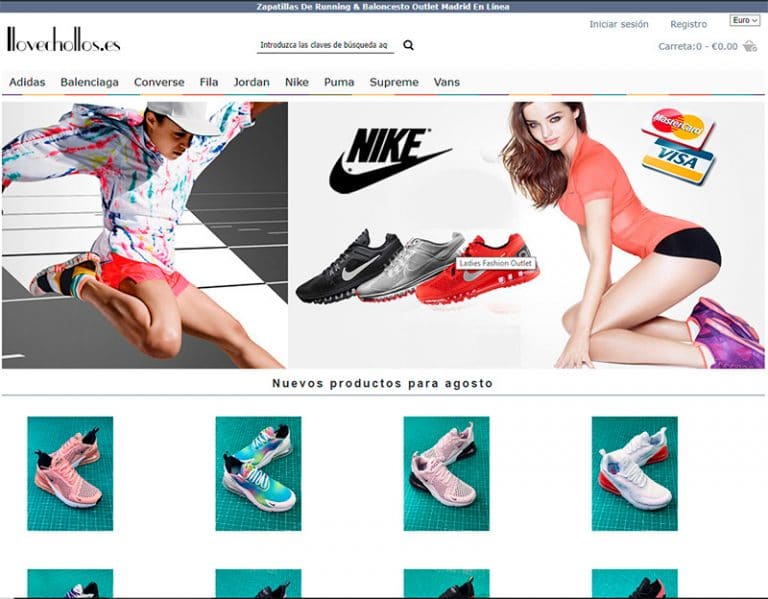Open the light pink and black sneaker product
Screen dimensions: 768x599
(446, 473)
